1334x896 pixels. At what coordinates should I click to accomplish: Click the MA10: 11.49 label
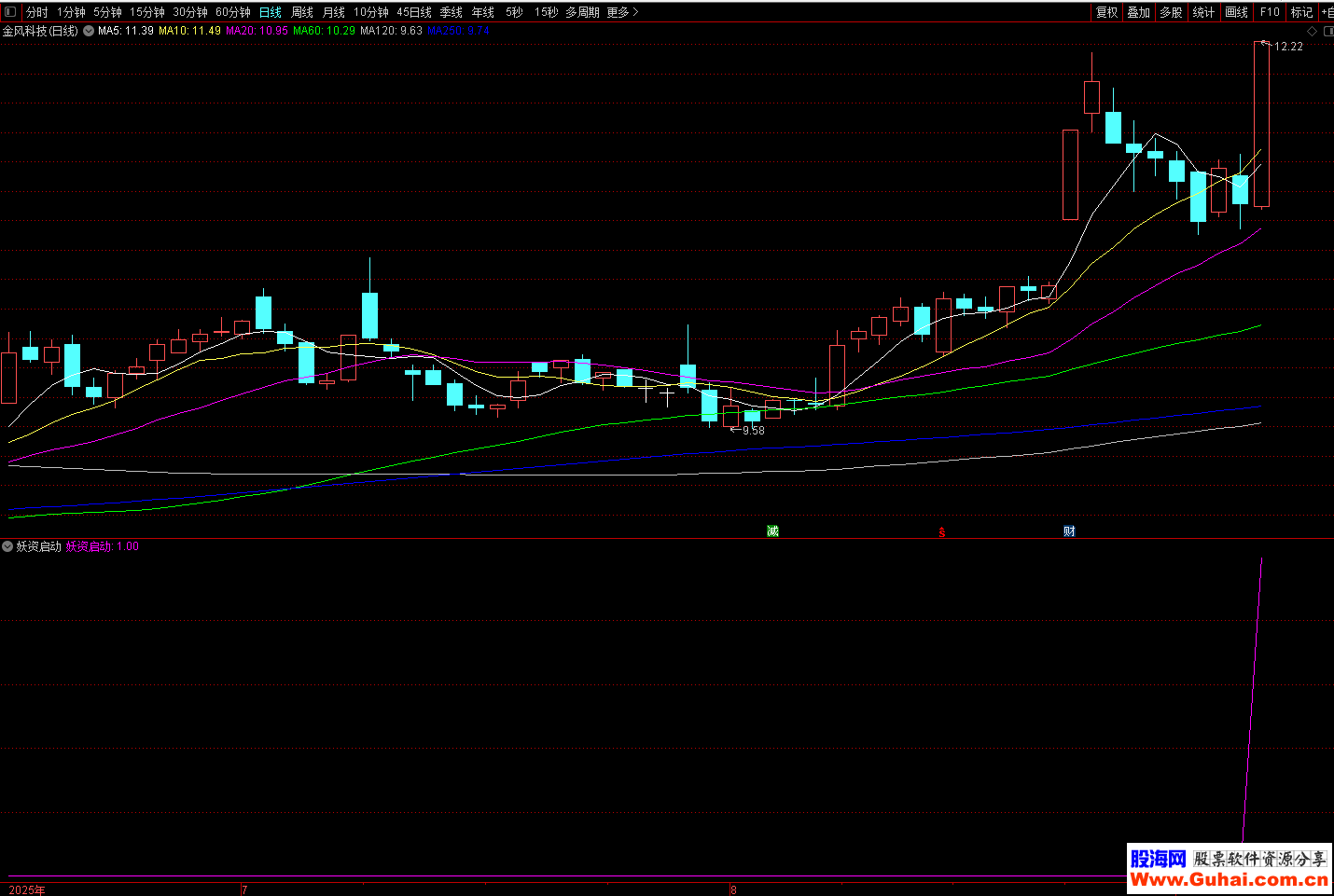pos(189,31)
